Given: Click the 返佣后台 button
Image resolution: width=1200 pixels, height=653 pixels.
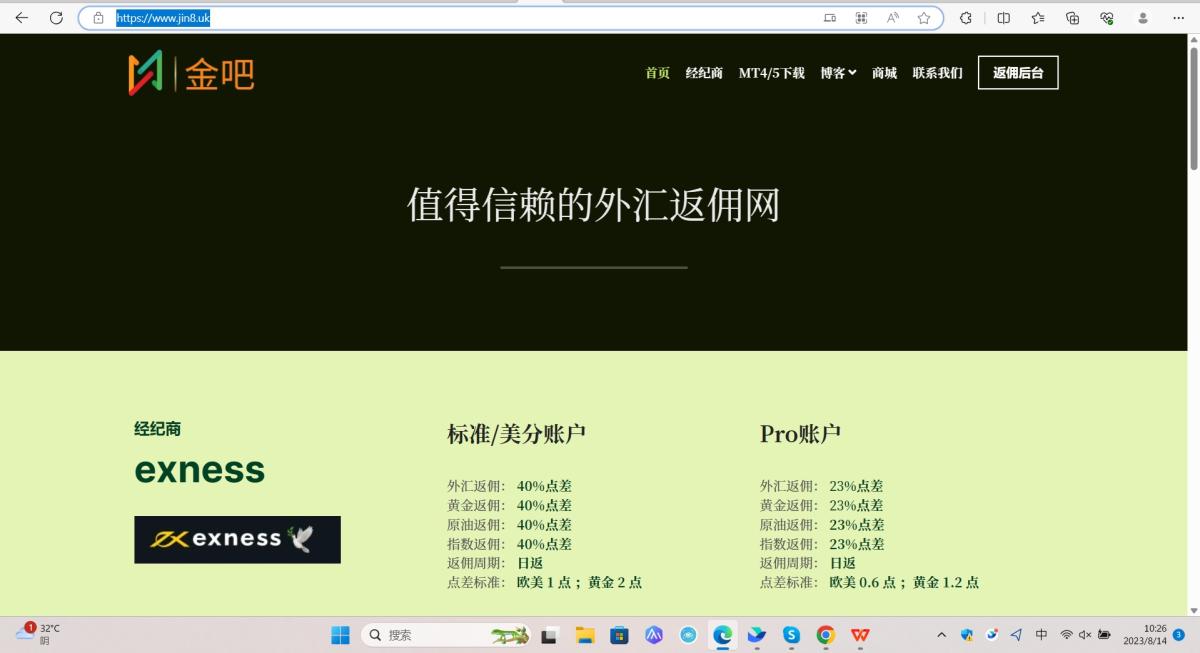Looking at the screenshot, I should coord(1018,72).
